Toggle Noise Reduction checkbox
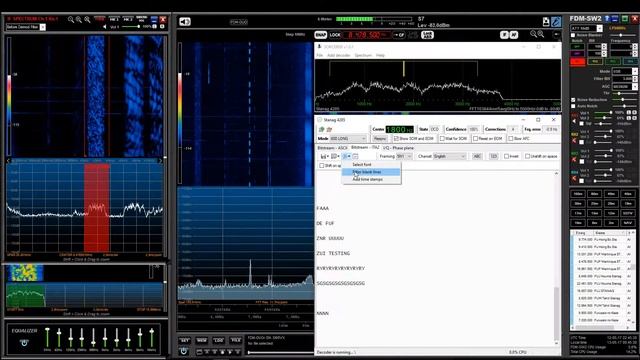640x360 pixels. [573, 100]
